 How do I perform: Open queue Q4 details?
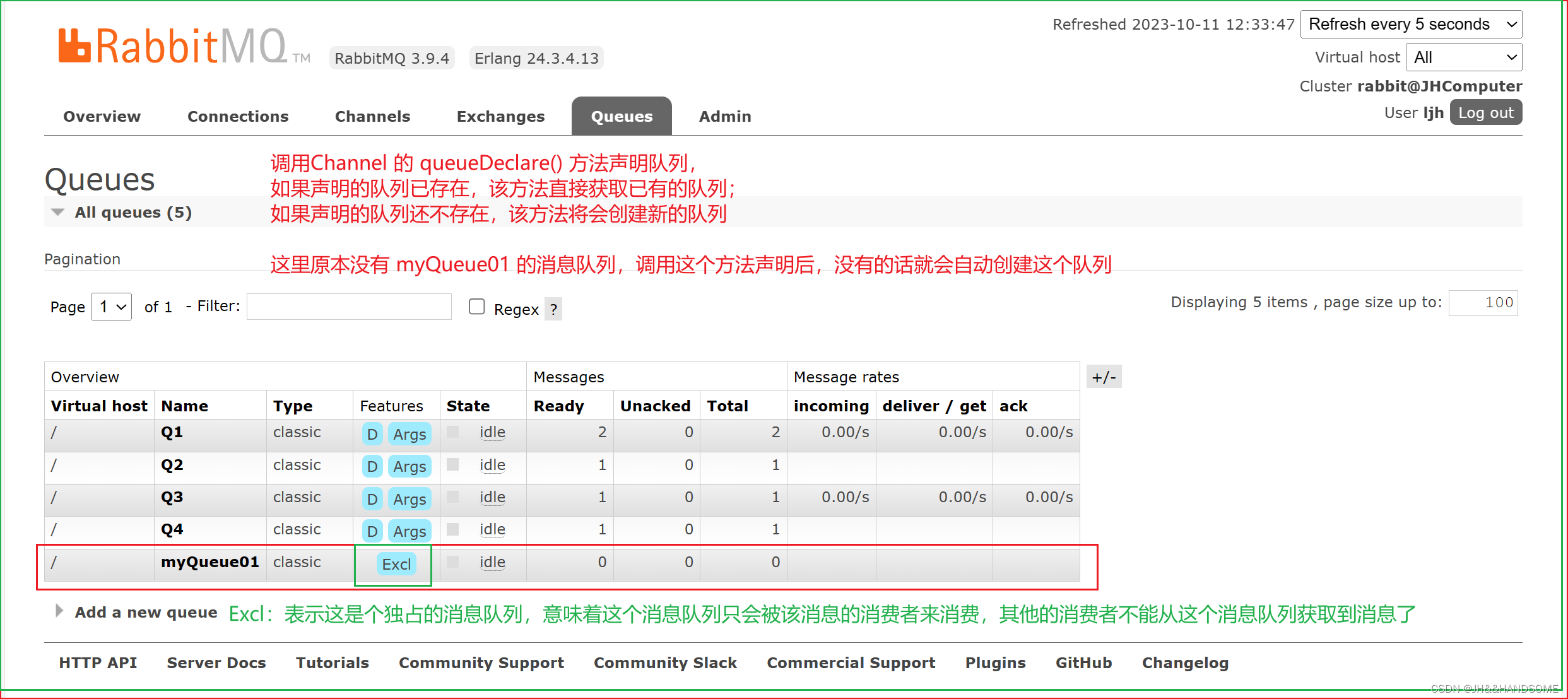click(172, 529)
